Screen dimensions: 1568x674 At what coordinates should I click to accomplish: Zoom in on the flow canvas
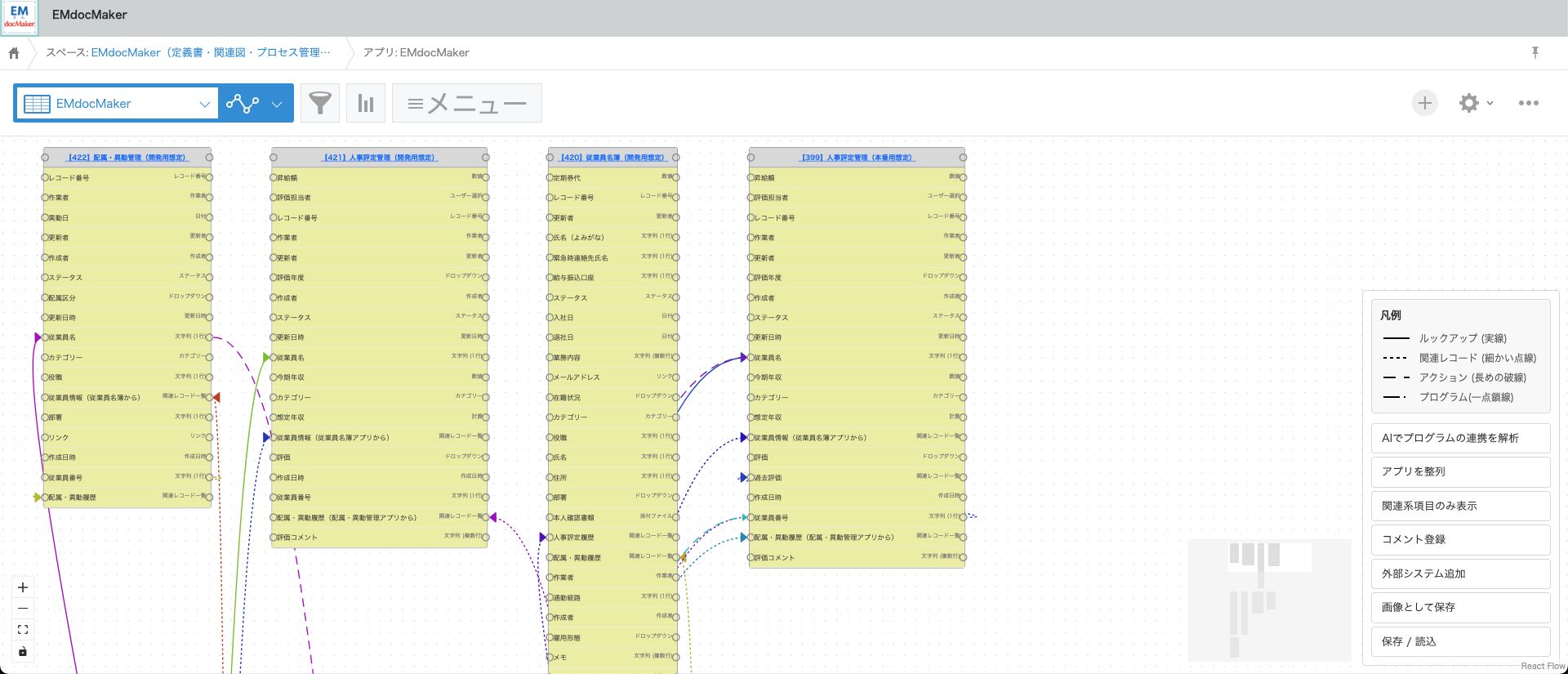tap(23, 587)
